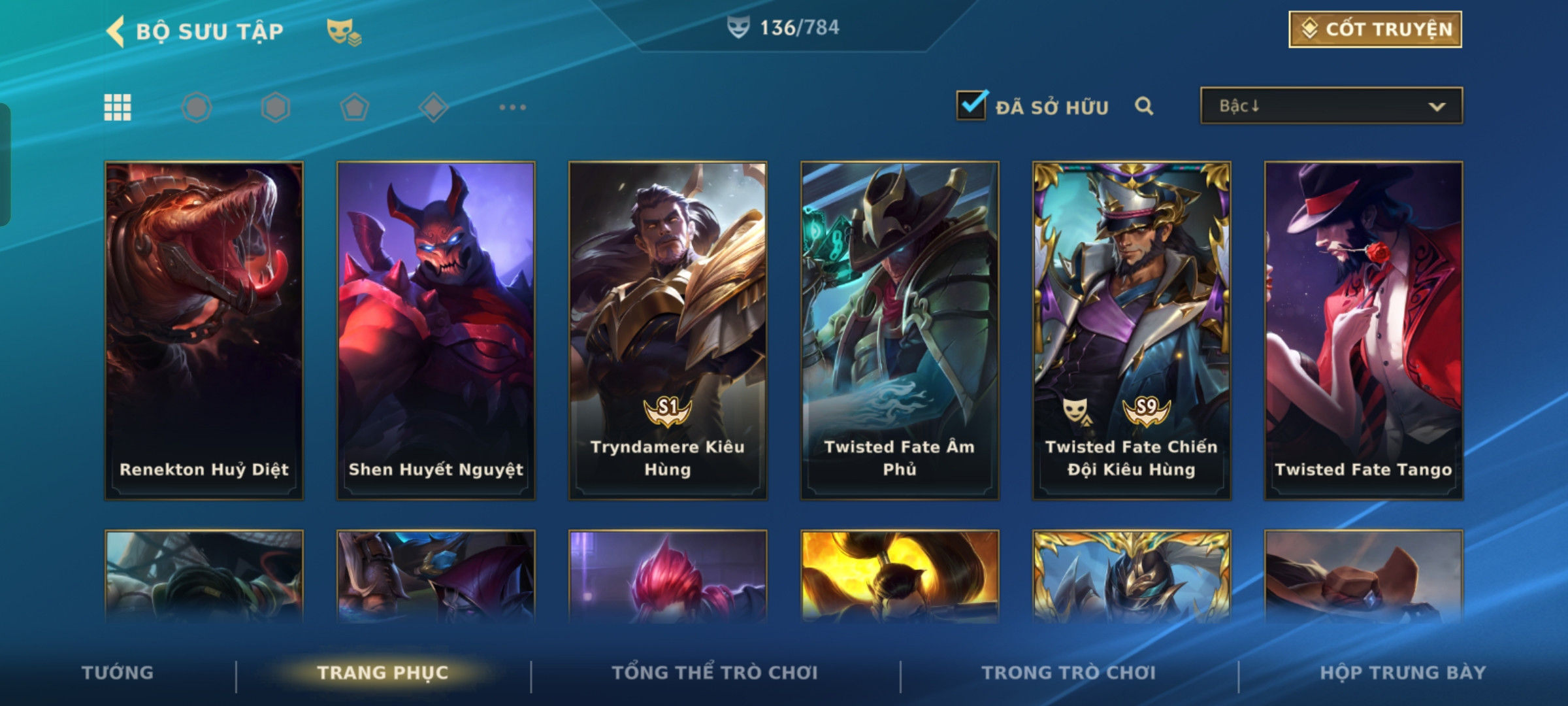This screenshot has height=706, width=1568.
Task: Filter by the pentagon gem tier icon
Action: point(355,107)
